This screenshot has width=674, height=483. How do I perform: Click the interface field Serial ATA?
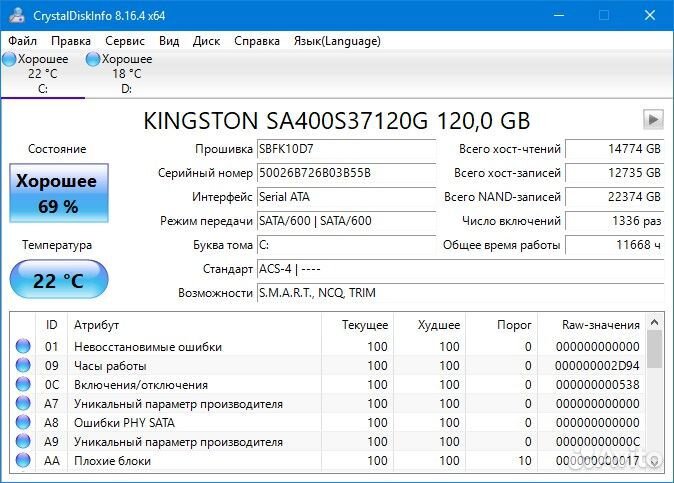pos(346,197)
